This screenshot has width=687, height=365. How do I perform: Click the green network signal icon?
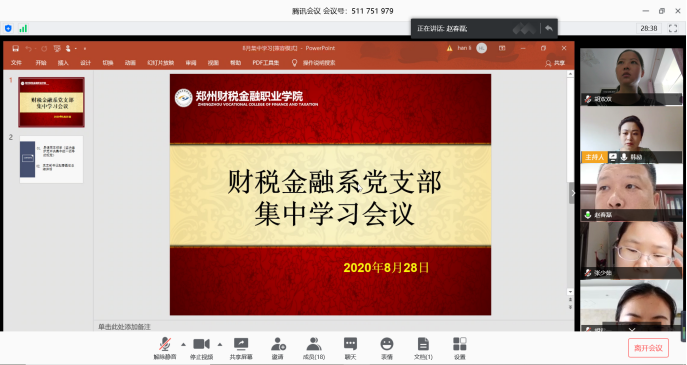[x=23, y=28]
